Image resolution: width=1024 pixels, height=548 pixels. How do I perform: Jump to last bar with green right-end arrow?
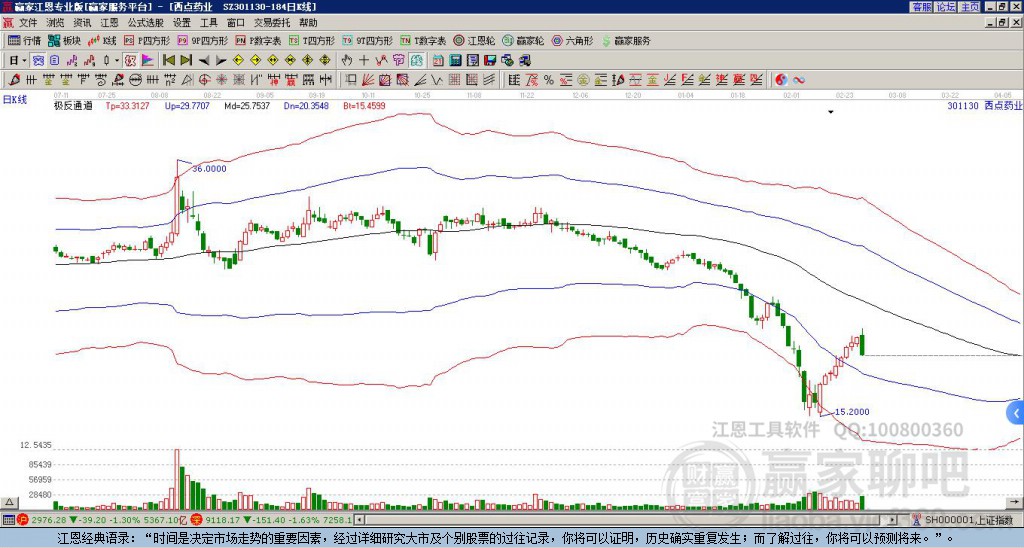coord(186,61)
